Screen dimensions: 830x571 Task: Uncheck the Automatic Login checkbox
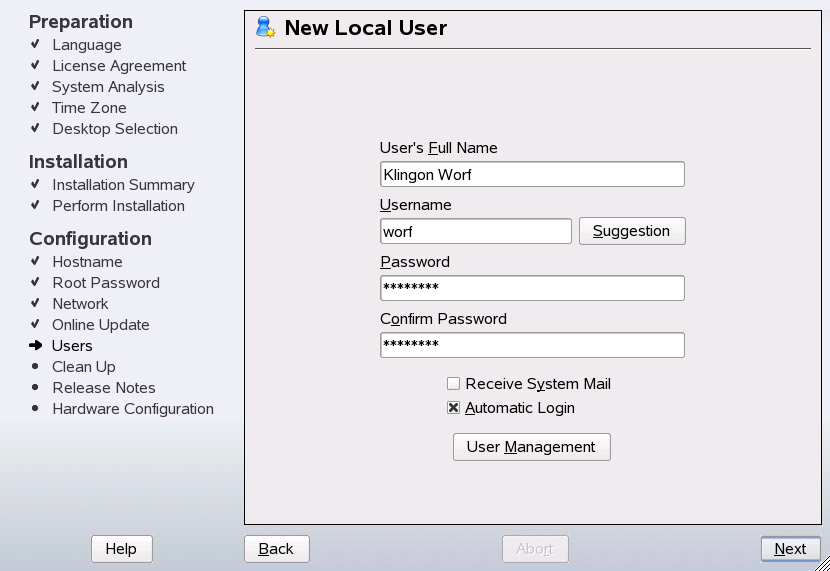point(454,408)
